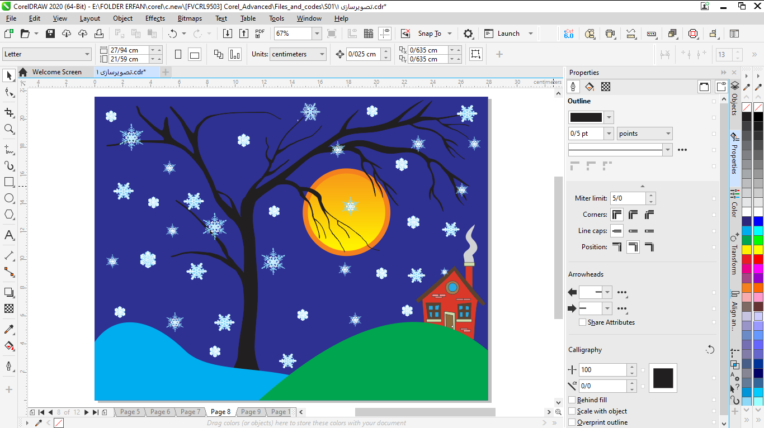Open the line style dropdown
This screenshot has width=764, height=428.
click(x=668, y=150)
